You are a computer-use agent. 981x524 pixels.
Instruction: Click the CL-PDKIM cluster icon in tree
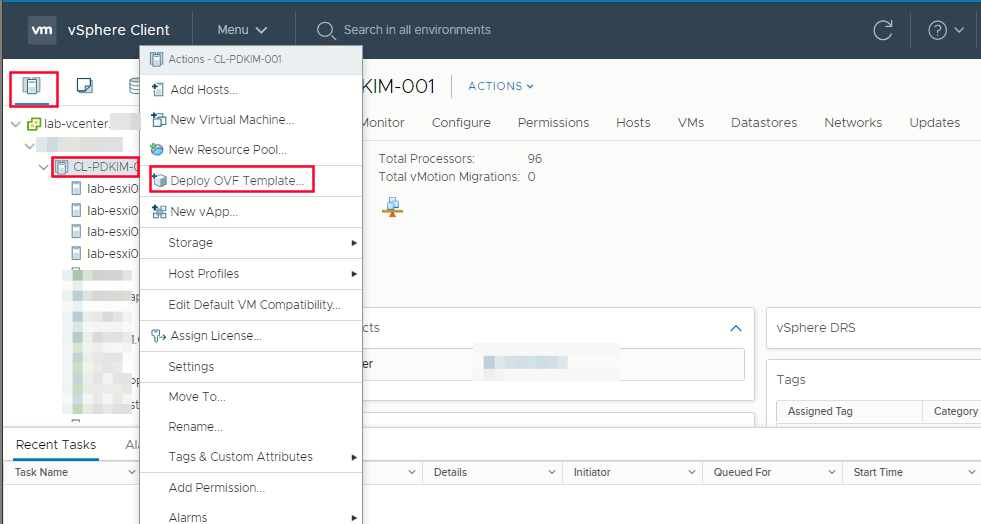61,167
